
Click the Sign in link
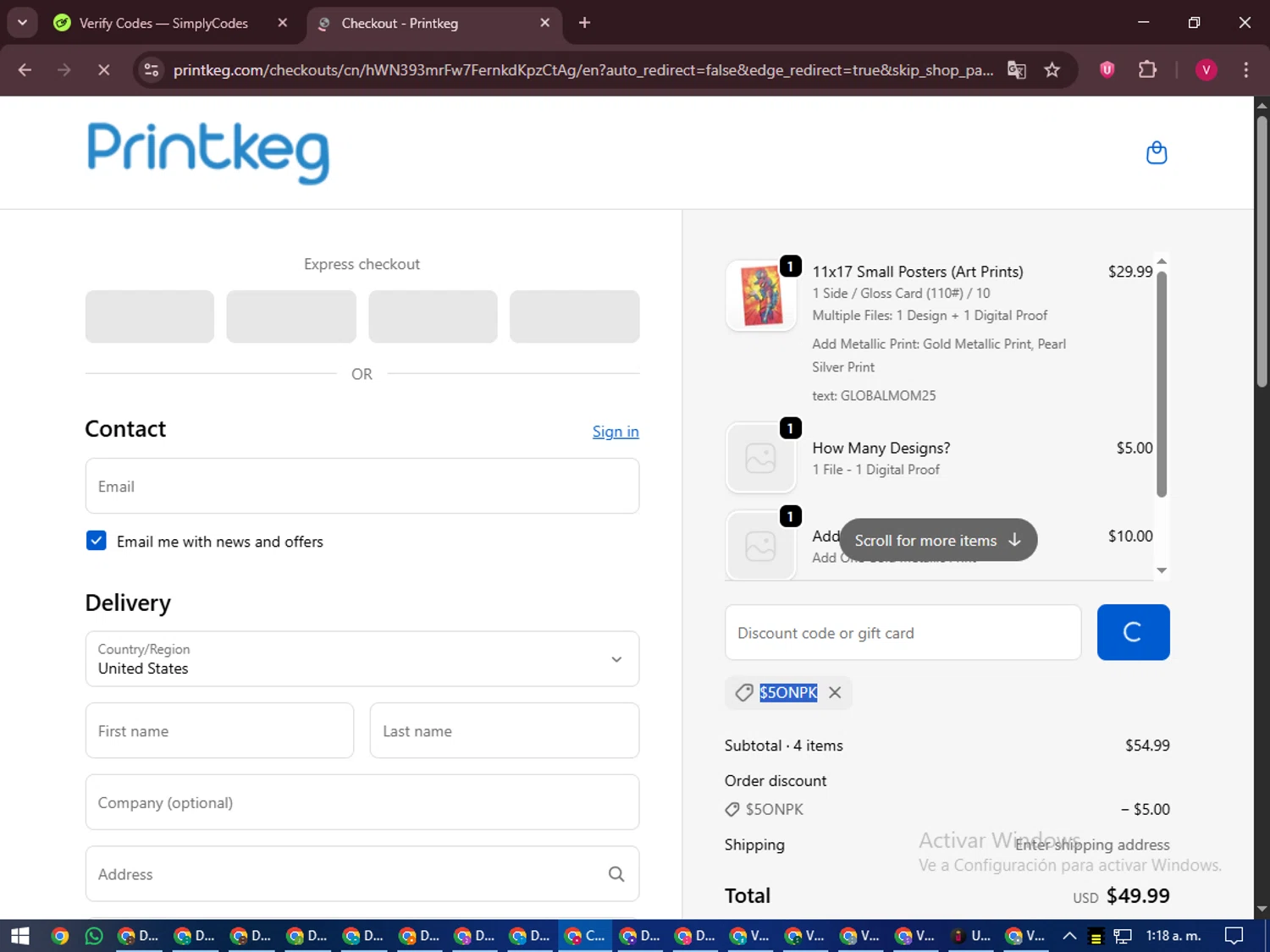[616, 432]
